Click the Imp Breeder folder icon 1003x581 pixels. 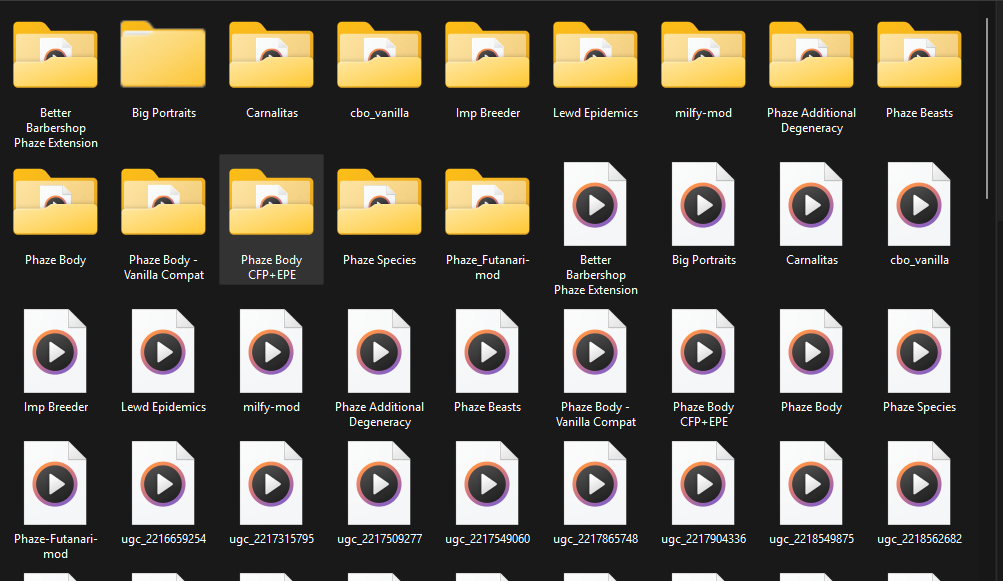point(487,55)
